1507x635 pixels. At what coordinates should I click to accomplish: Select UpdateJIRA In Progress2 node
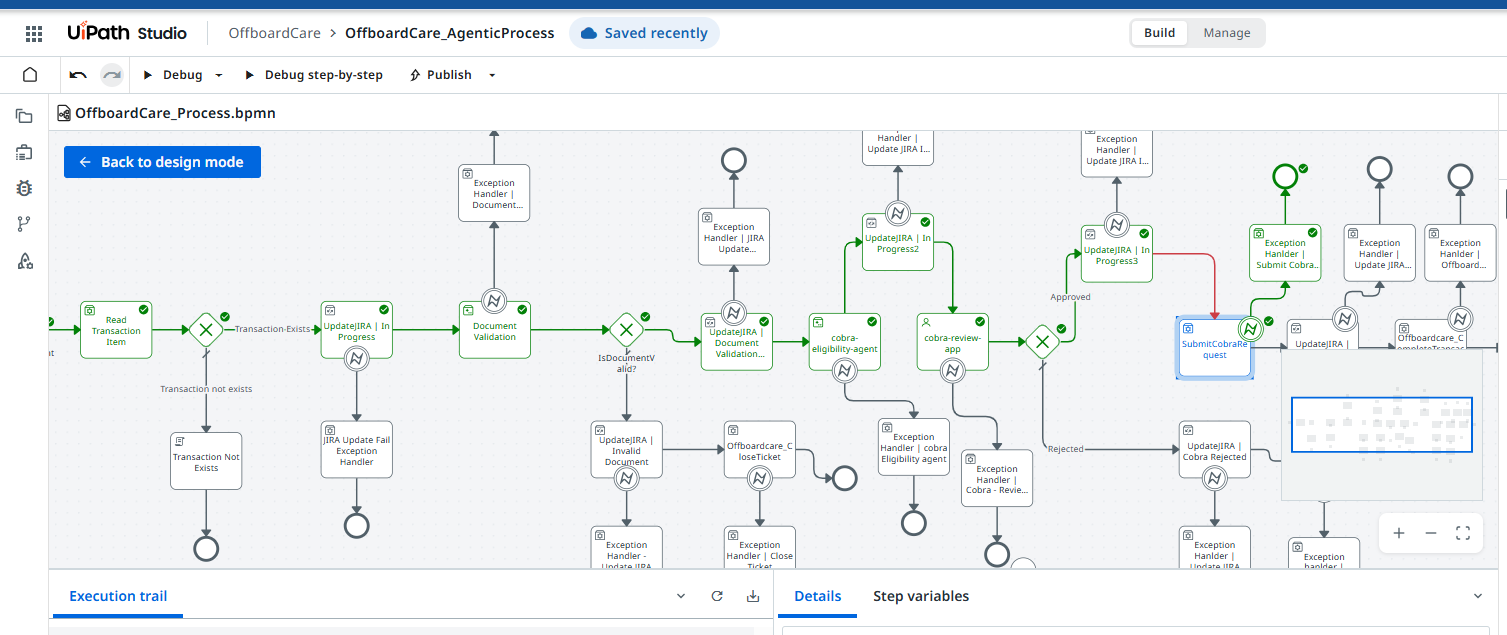[x=898, y=242]
